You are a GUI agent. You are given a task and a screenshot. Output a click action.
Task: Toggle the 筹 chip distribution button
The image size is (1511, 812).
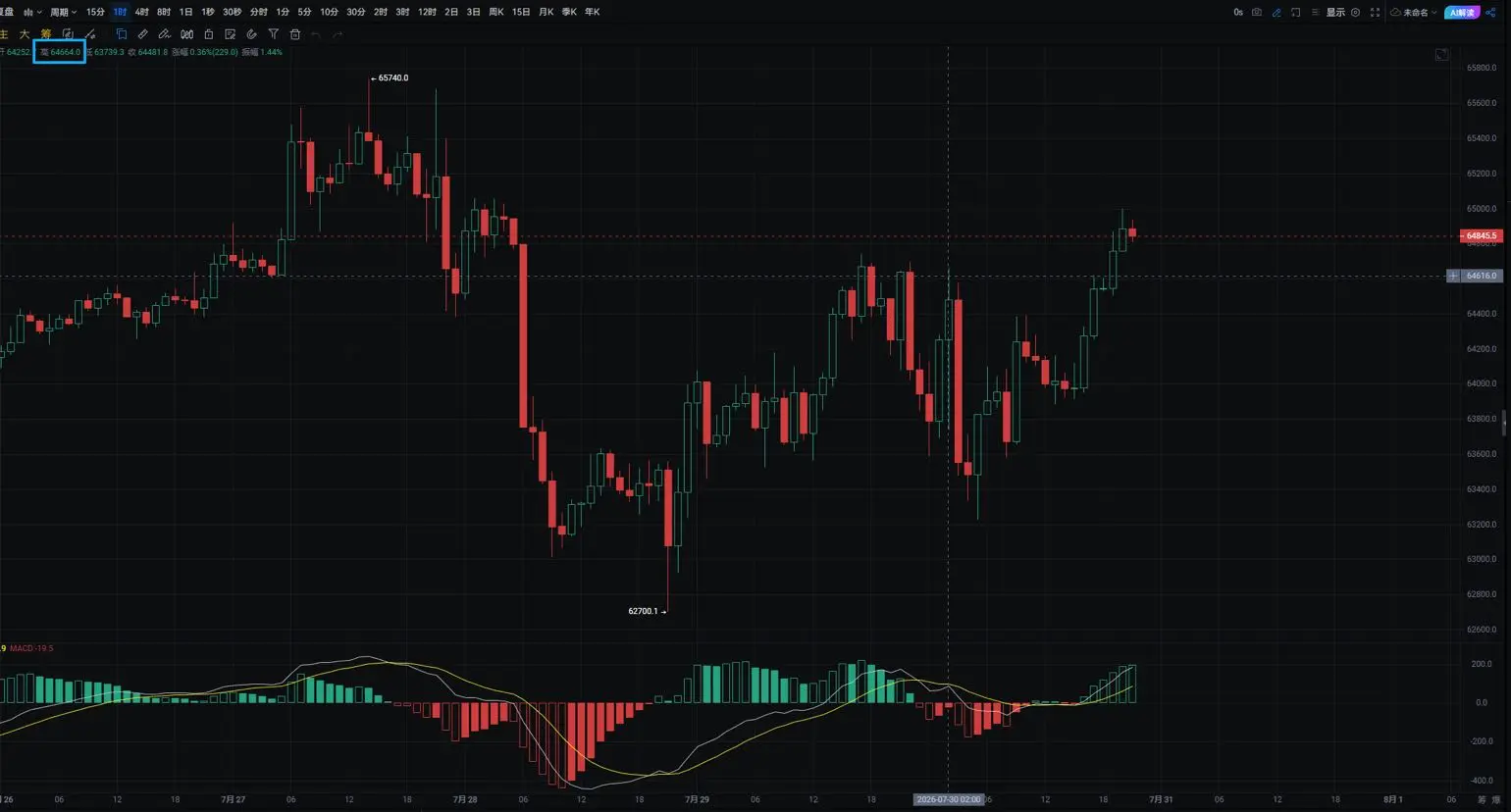[x=46, y=34]
